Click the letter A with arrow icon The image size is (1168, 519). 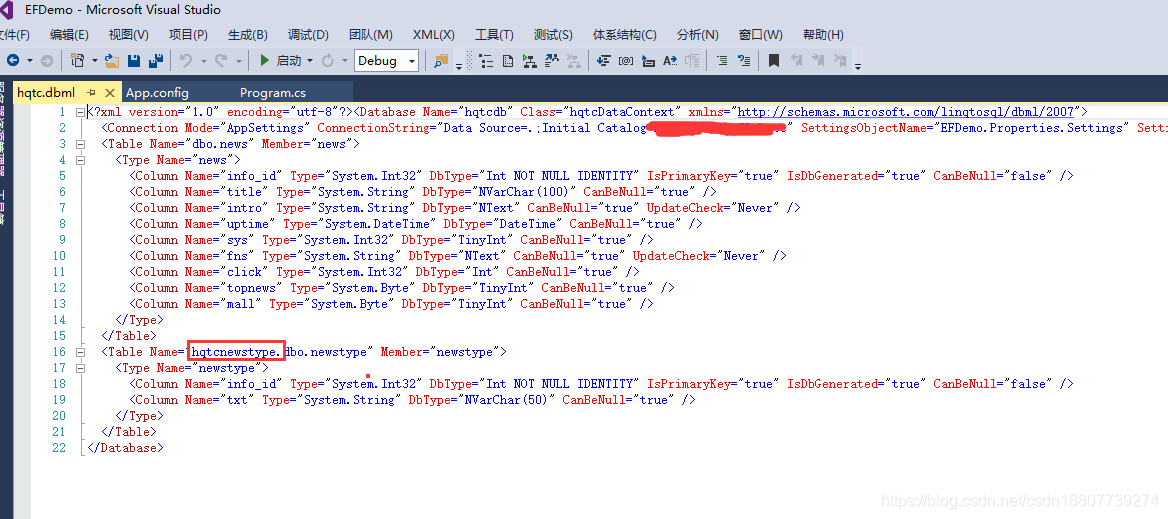(670, 61)
